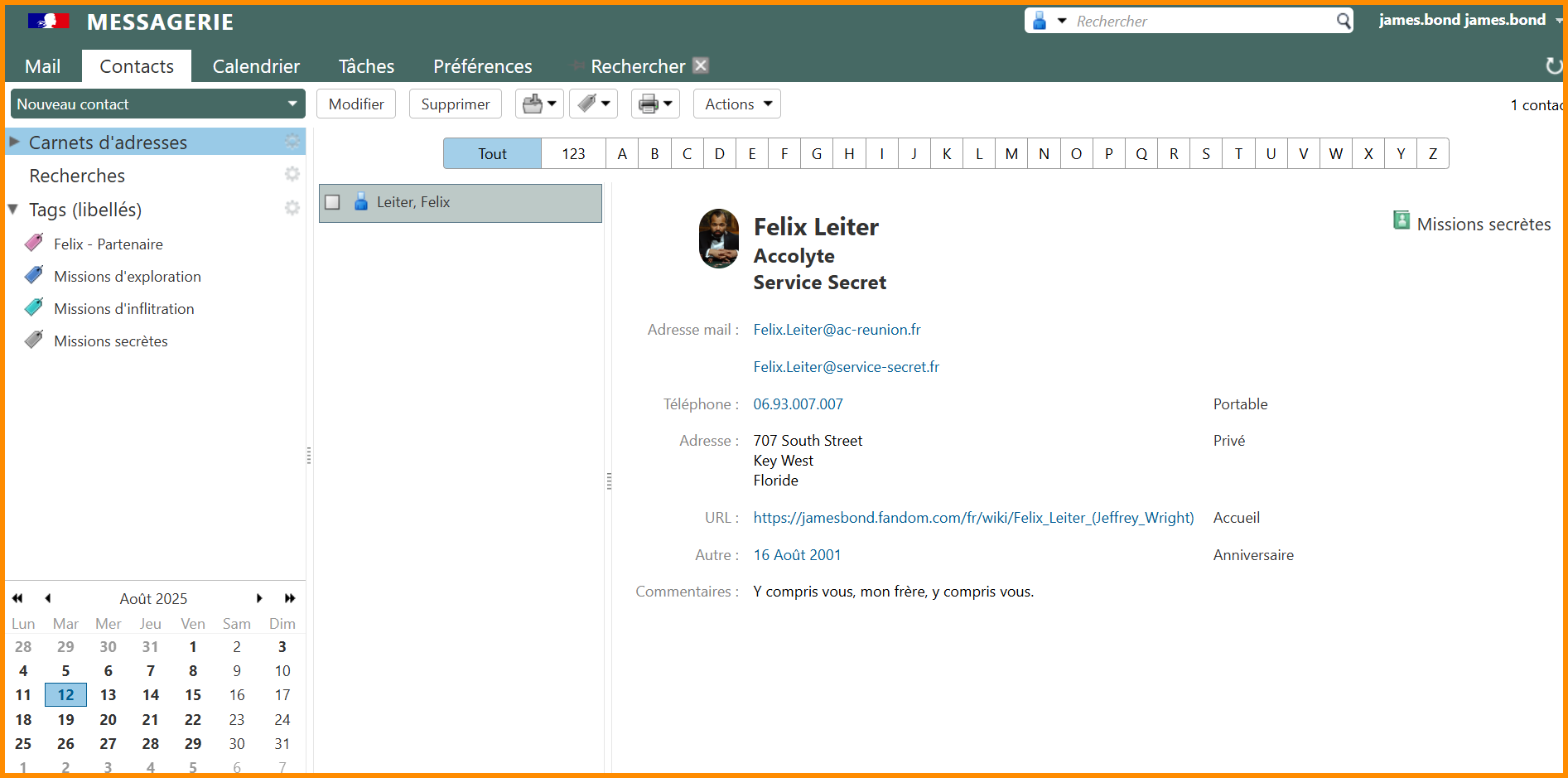The width and height of the screenshot is (1568, 778).
Task: Open the move contact icon menu
Action: click(539, 104)
